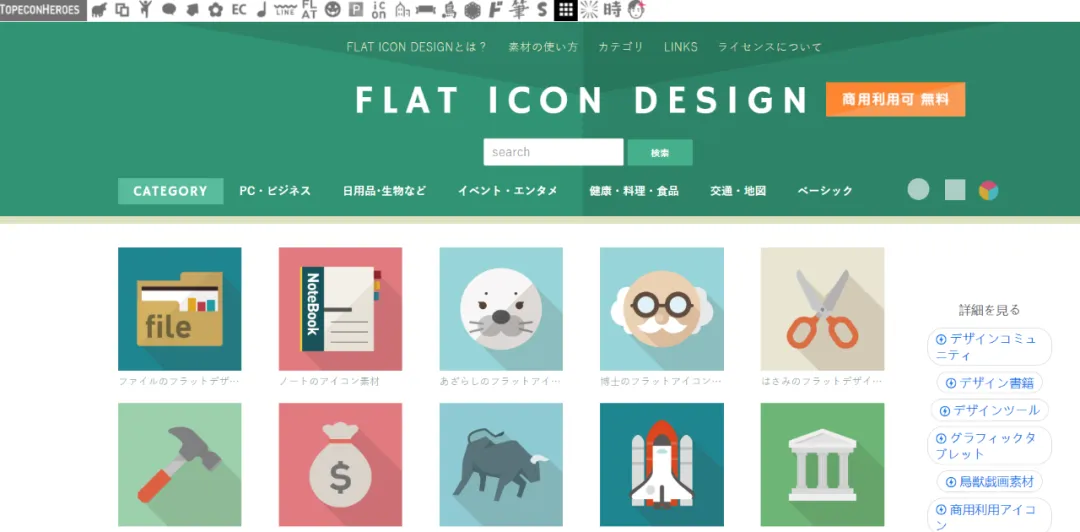Viewport: 1080px width, 532px height.
Task: Select the ベーシック category
Action: point(825,191)
